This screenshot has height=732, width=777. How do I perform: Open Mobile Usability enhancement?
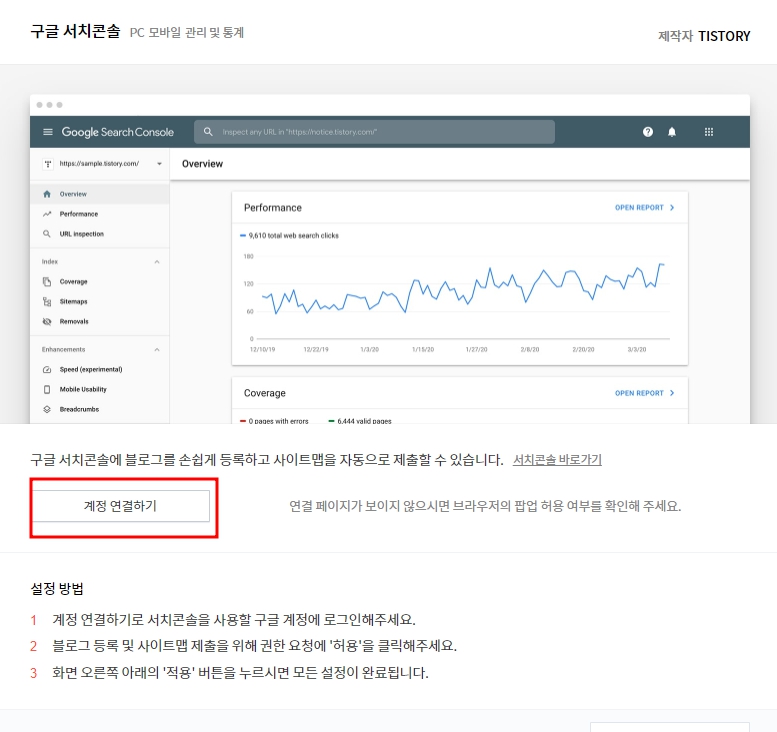pos(100,390)
